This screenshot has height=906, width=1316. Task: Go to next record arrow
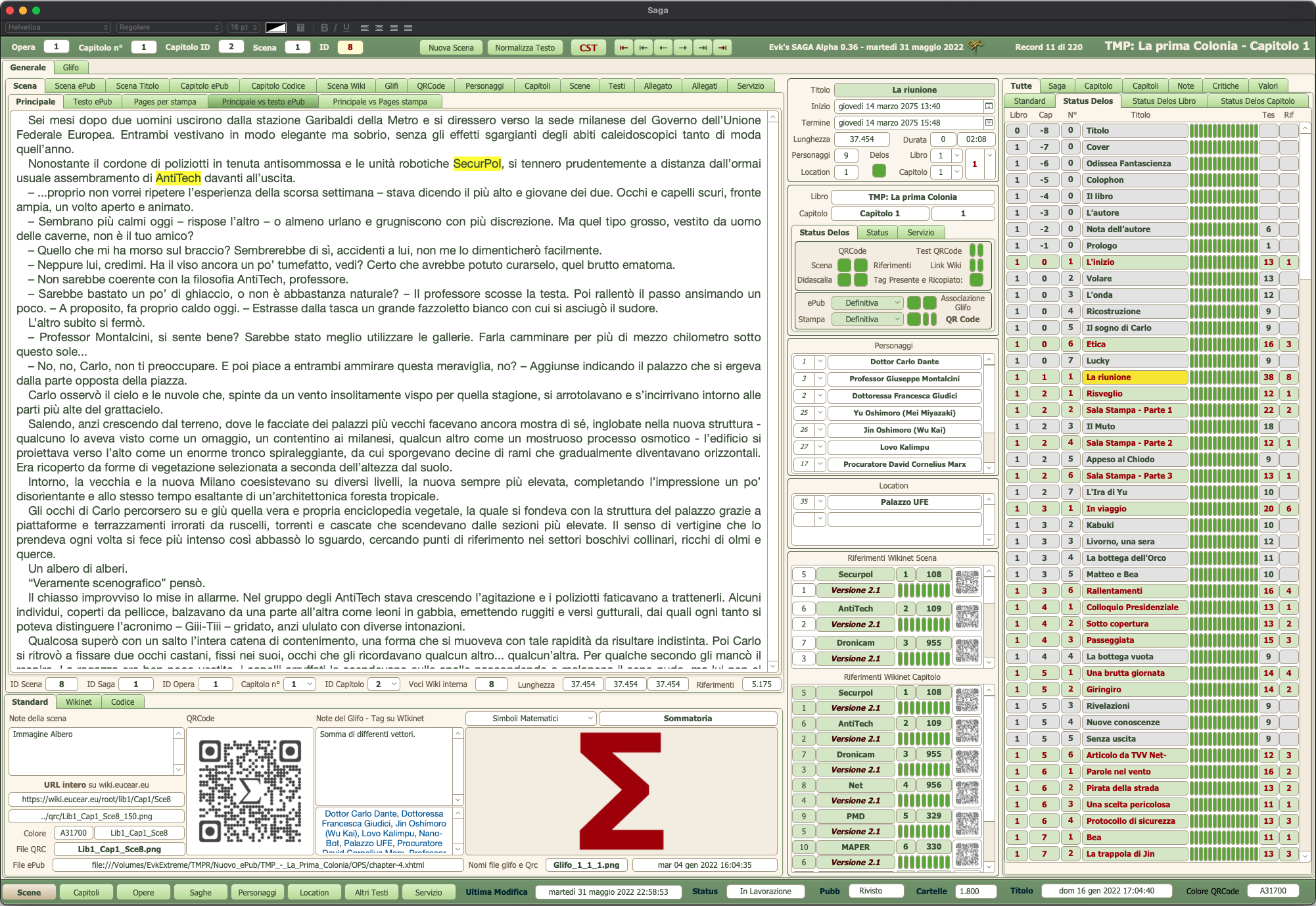click(x=683, y=47)
